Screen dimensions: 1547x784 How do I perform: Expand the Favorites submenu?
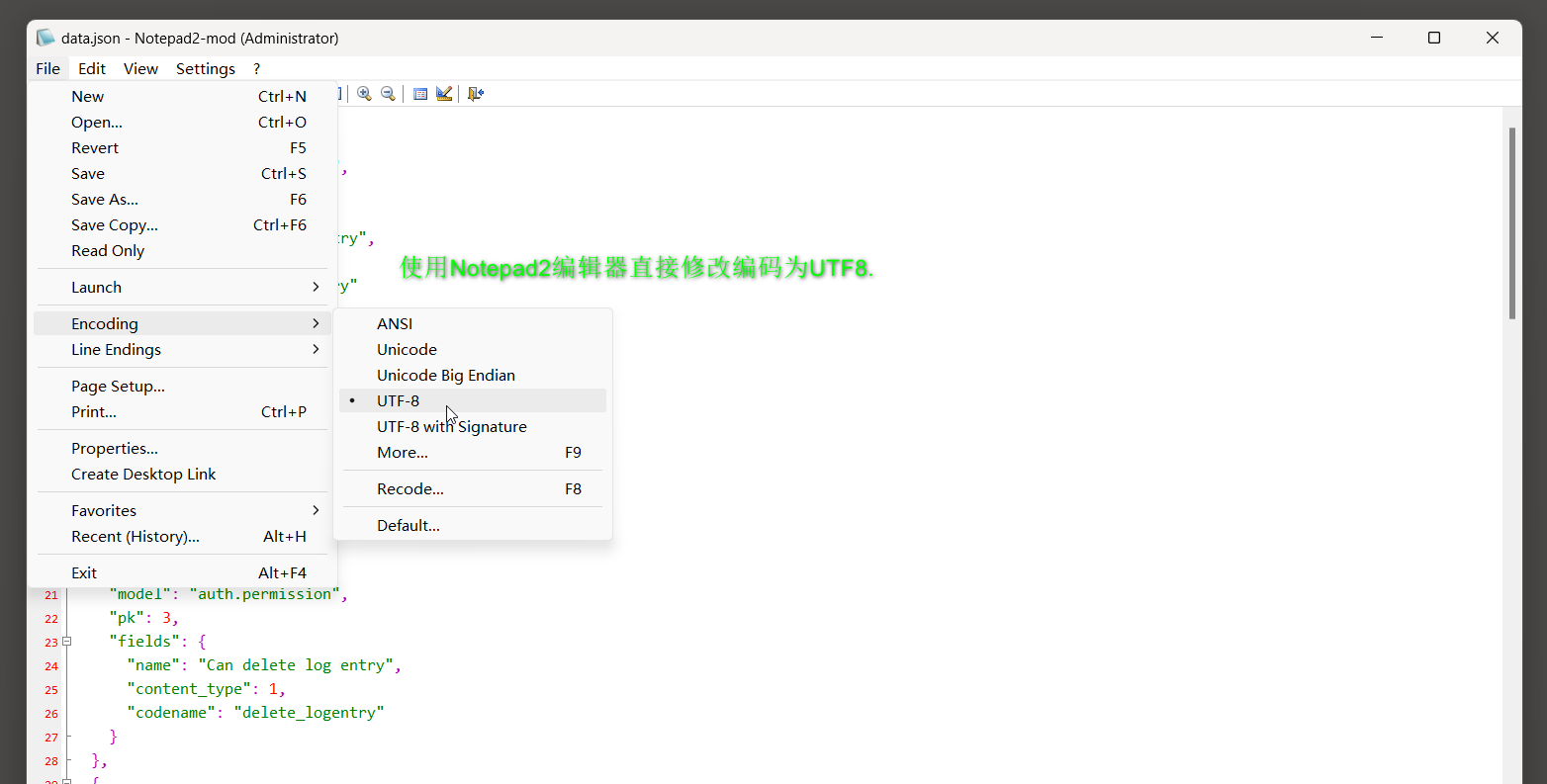pos(183,510)
